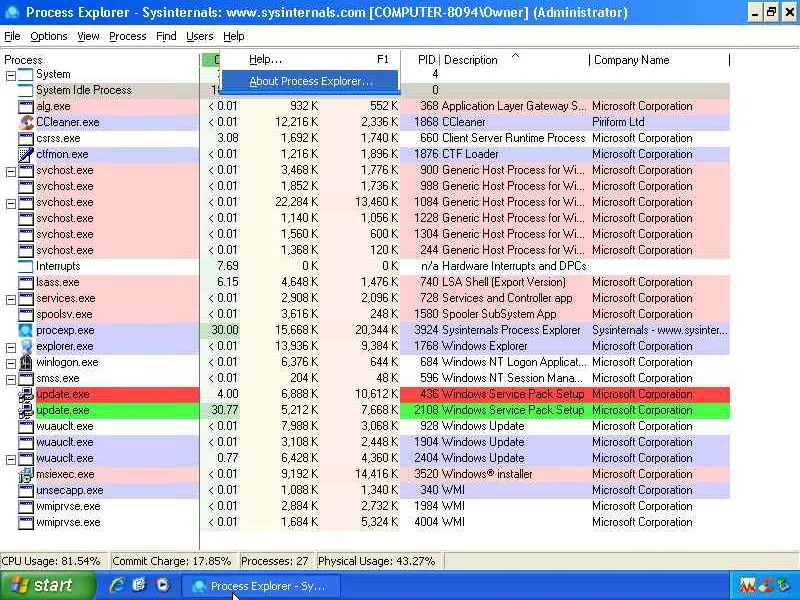Click the Physical Usage status pane

pos(379,561)
